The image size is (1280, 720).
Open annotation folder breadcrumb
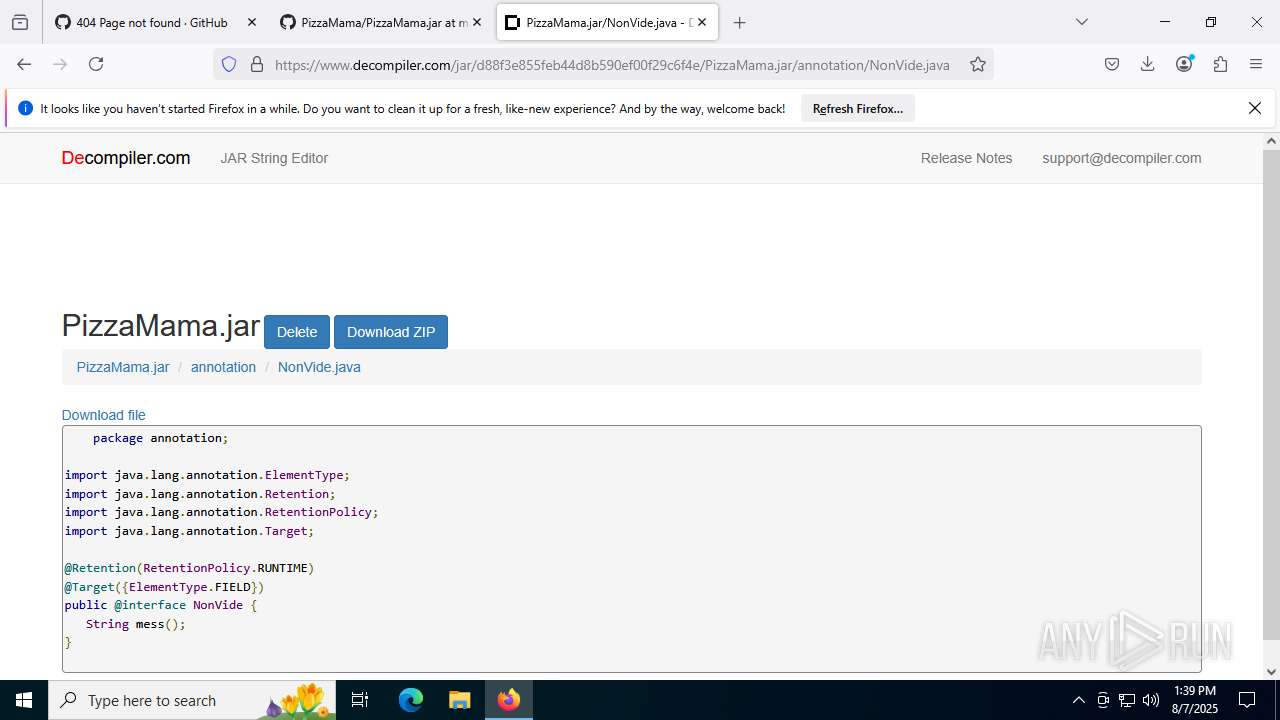pyautogui.click(x=223, y=367)
